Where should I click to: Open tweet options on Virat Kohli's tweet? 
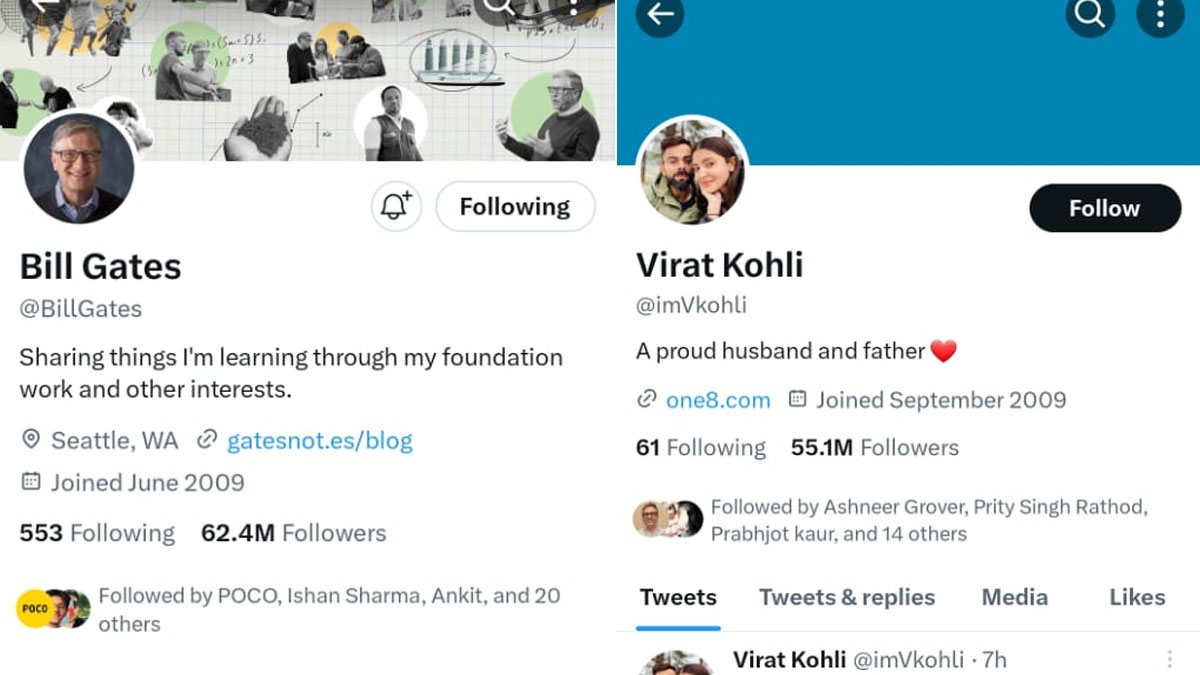coord(1169,659)
